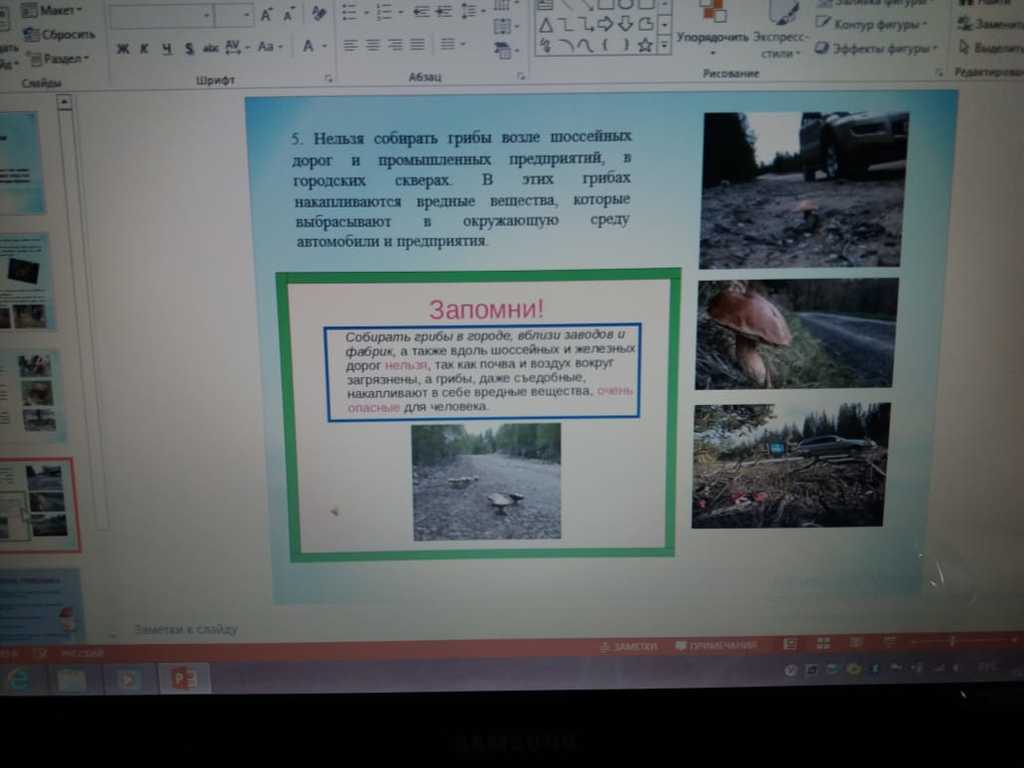Toggle the Примечания comments pane
Image resolution: width=1024 pixels, height=768 pixels.
pos(716,646)
